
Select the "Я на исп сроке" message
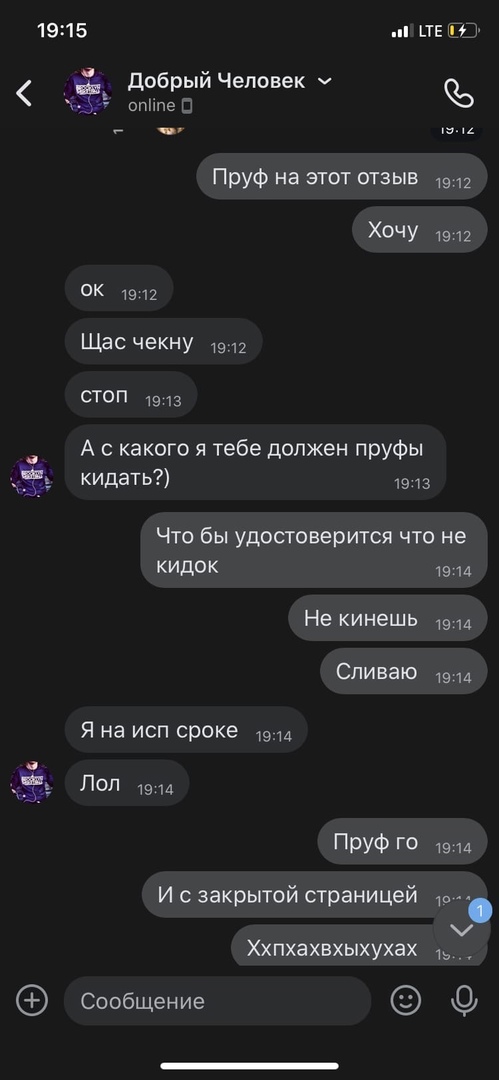pos(186,729)
